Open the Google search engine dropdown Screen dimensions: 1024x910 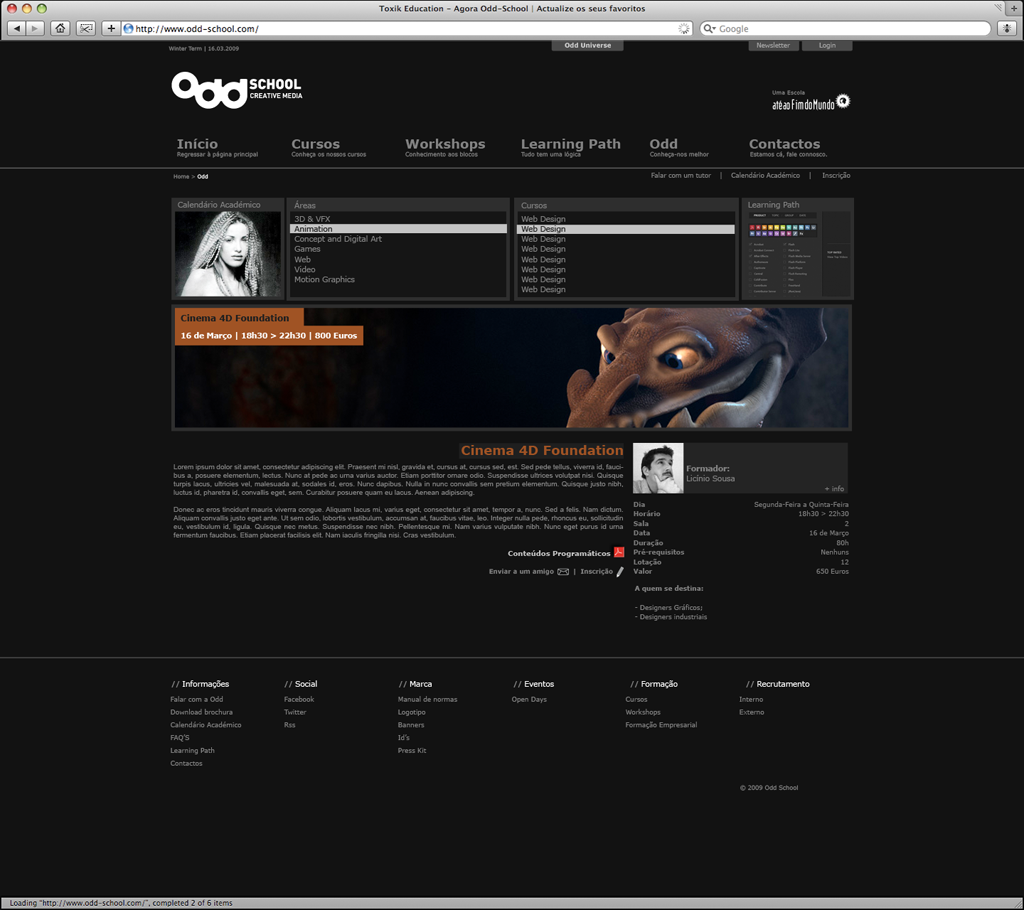[710, 29]
